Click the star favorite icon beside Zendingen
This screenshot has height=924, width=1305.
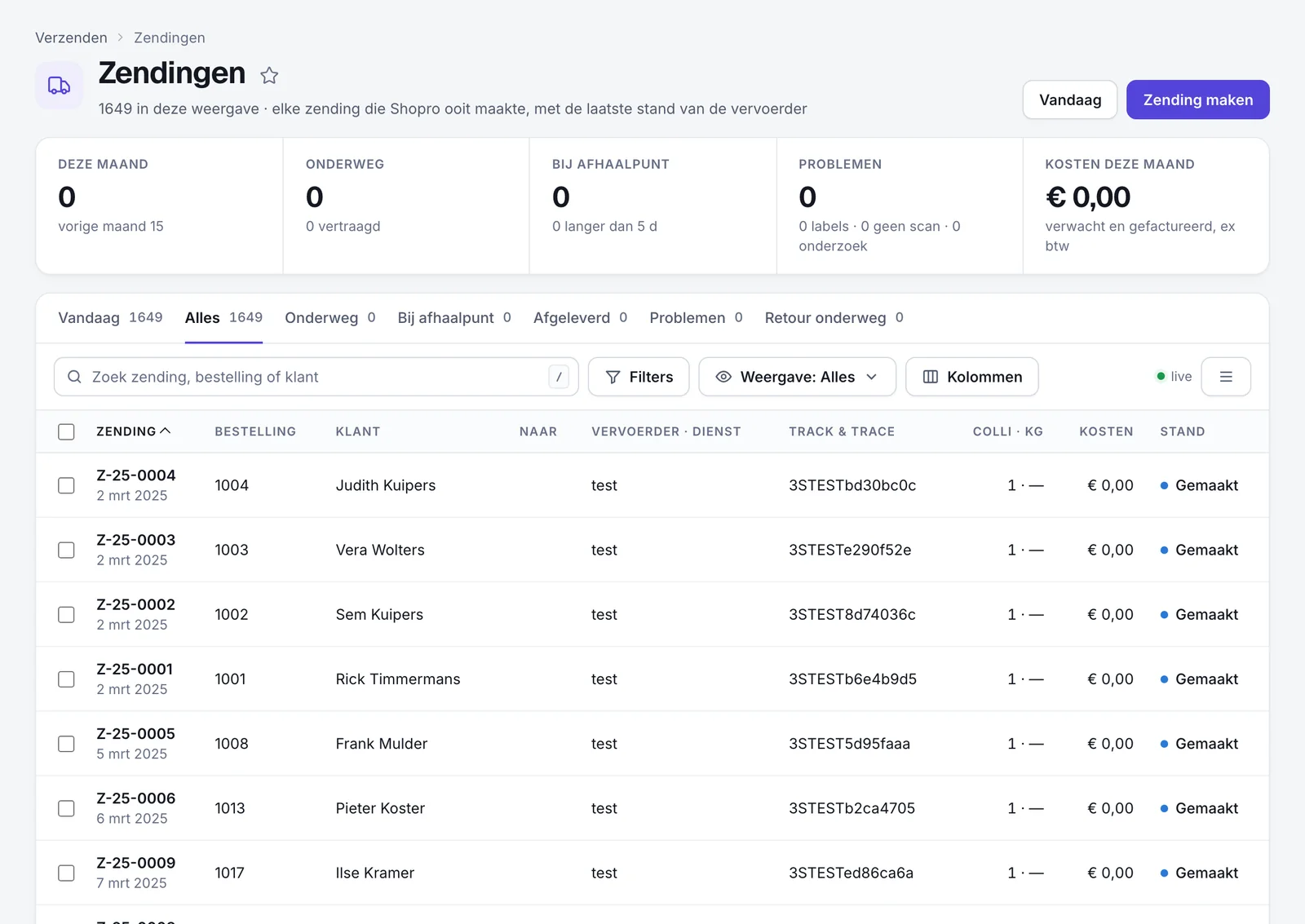coord(269,76)
